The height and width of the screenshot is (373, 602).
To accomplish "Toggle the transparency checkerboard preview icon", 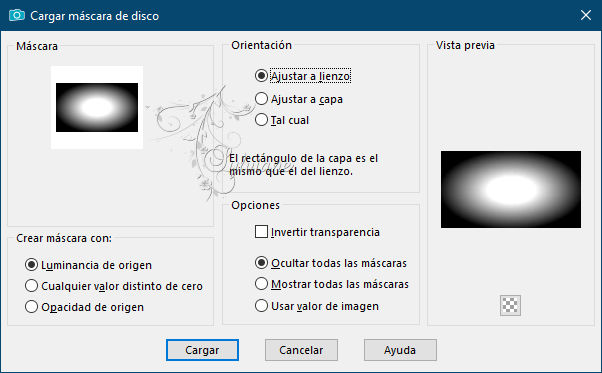I will coord(510,305).
